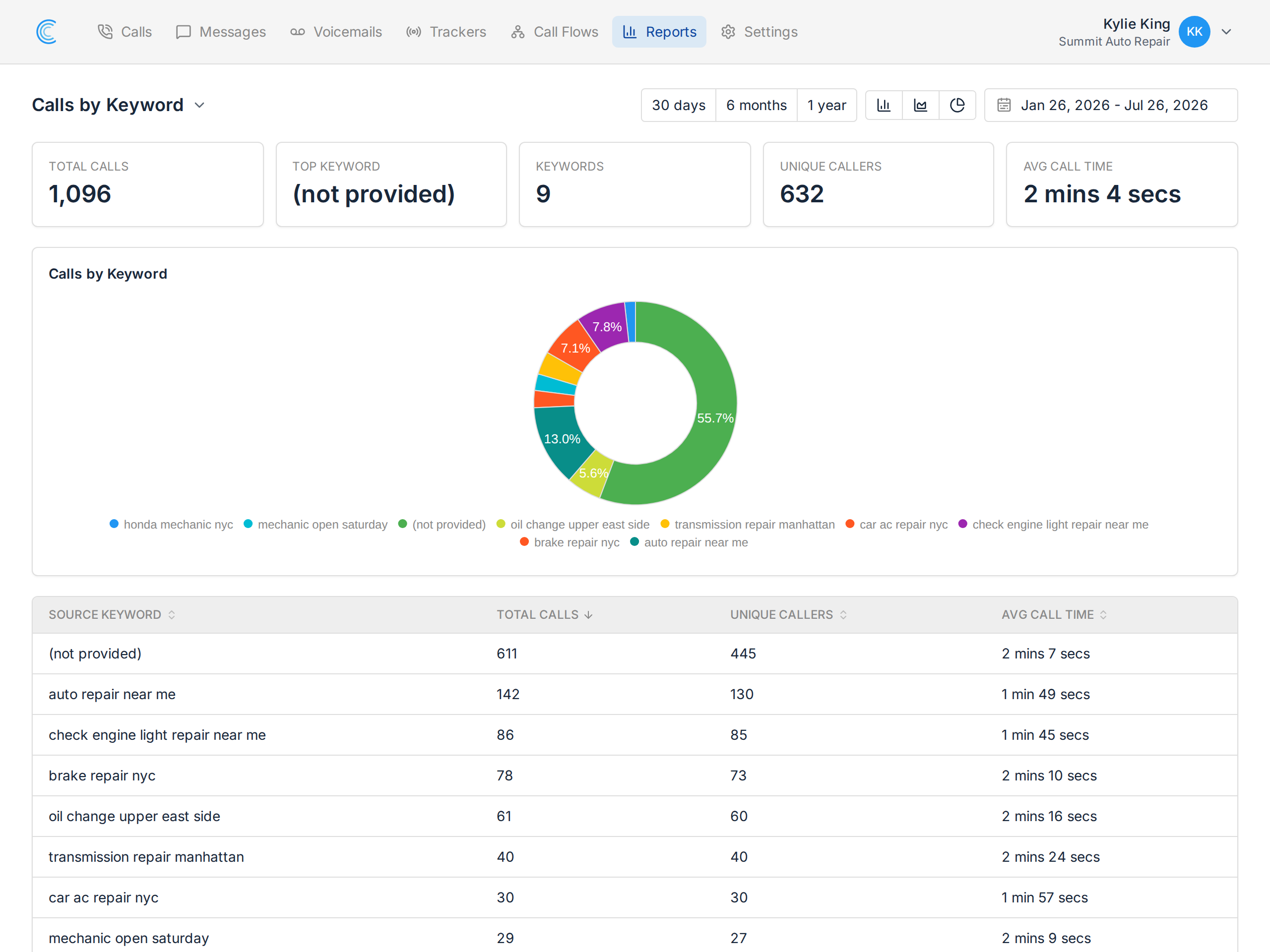Select the 1 year range button

pos(827,105)
